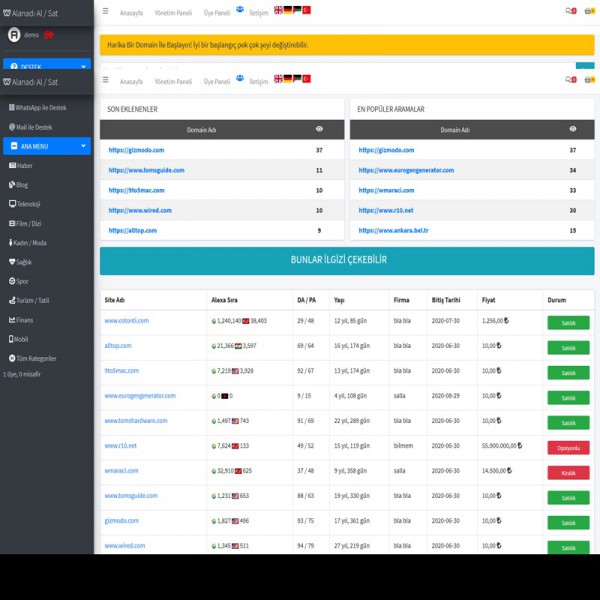Open www.cotonti.com in the site table
Image resolution: width=600 pixels, height=600 pixels.
coord(126,321)
